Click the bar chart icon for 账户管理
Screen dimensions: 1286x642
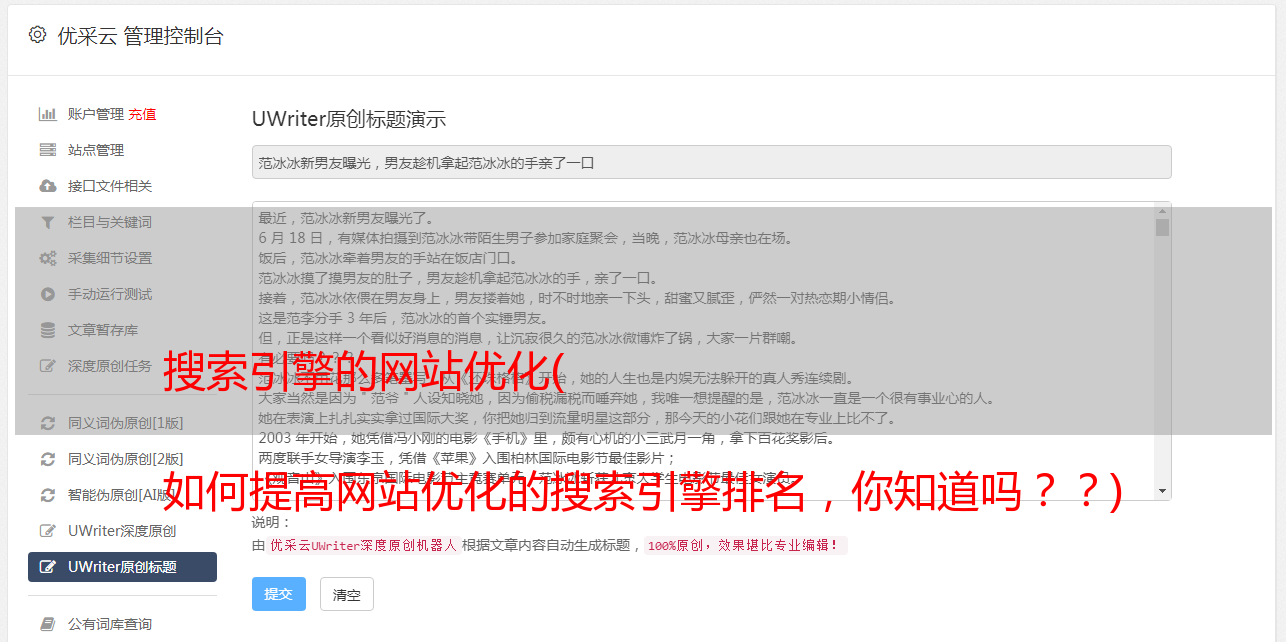[x=47, y=114]
